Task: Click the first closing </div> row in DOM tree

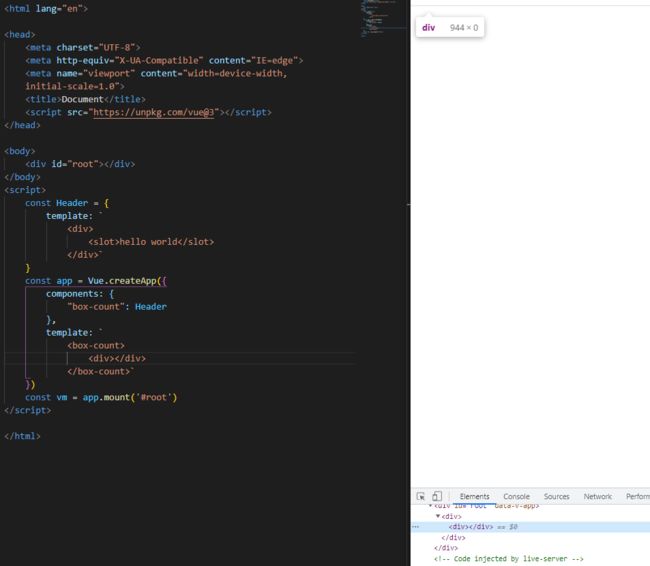Action: [x=453, y=537]
